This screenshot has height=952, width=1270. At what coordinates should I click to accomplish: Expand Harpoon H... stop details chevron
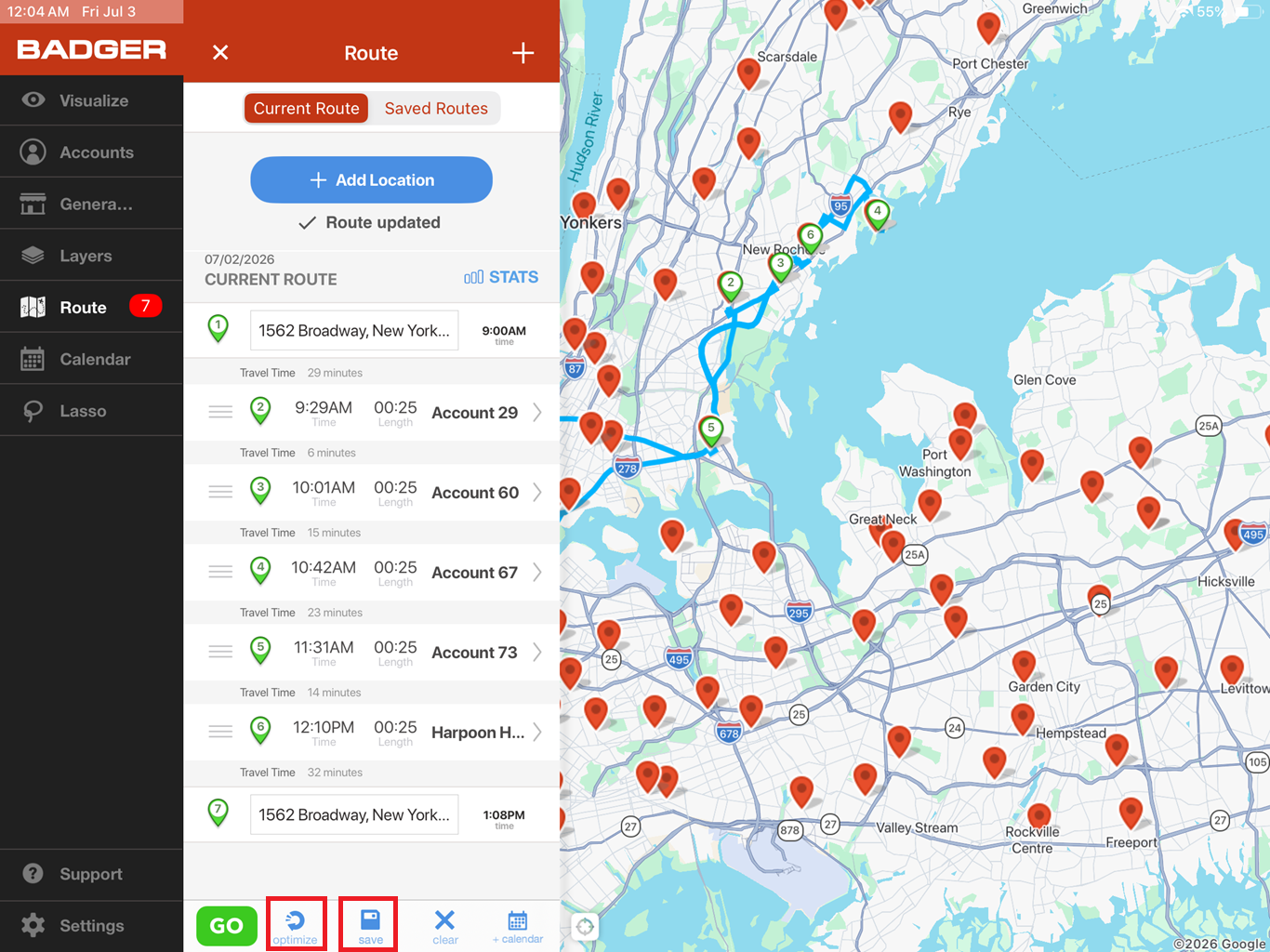537,733
